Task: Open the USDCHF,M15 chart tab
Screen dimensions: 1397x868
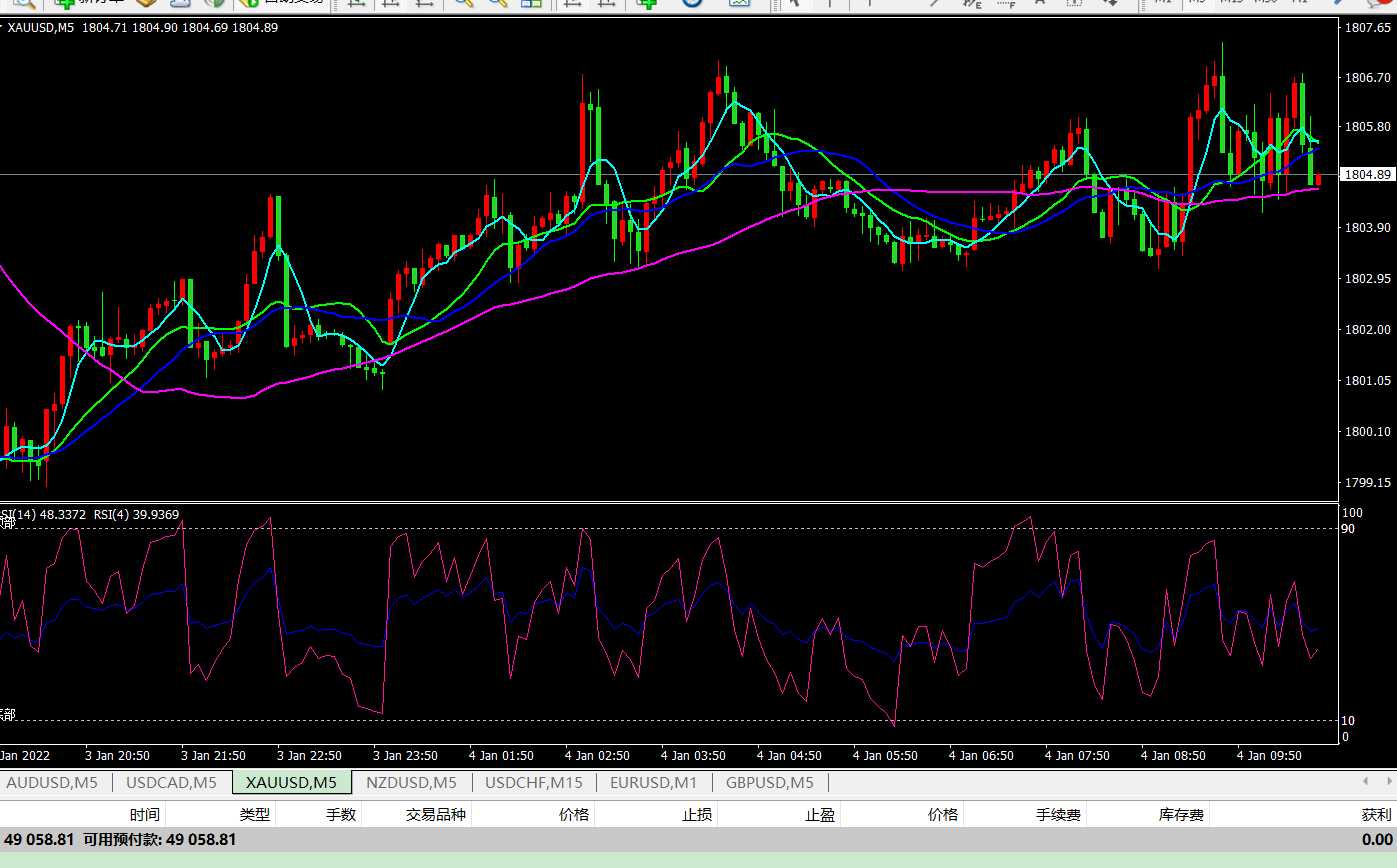Action: click(x=534, y=782)
